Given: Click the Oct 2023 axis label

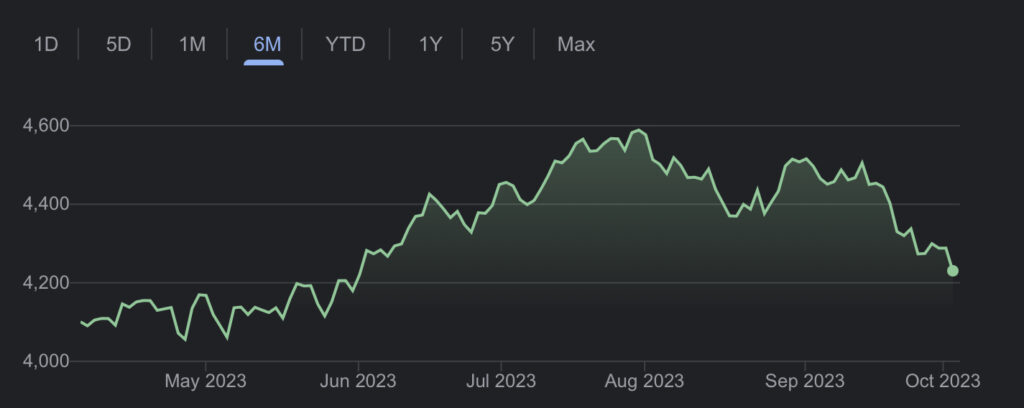Looking at the screenshot, I should coord(942,381).
